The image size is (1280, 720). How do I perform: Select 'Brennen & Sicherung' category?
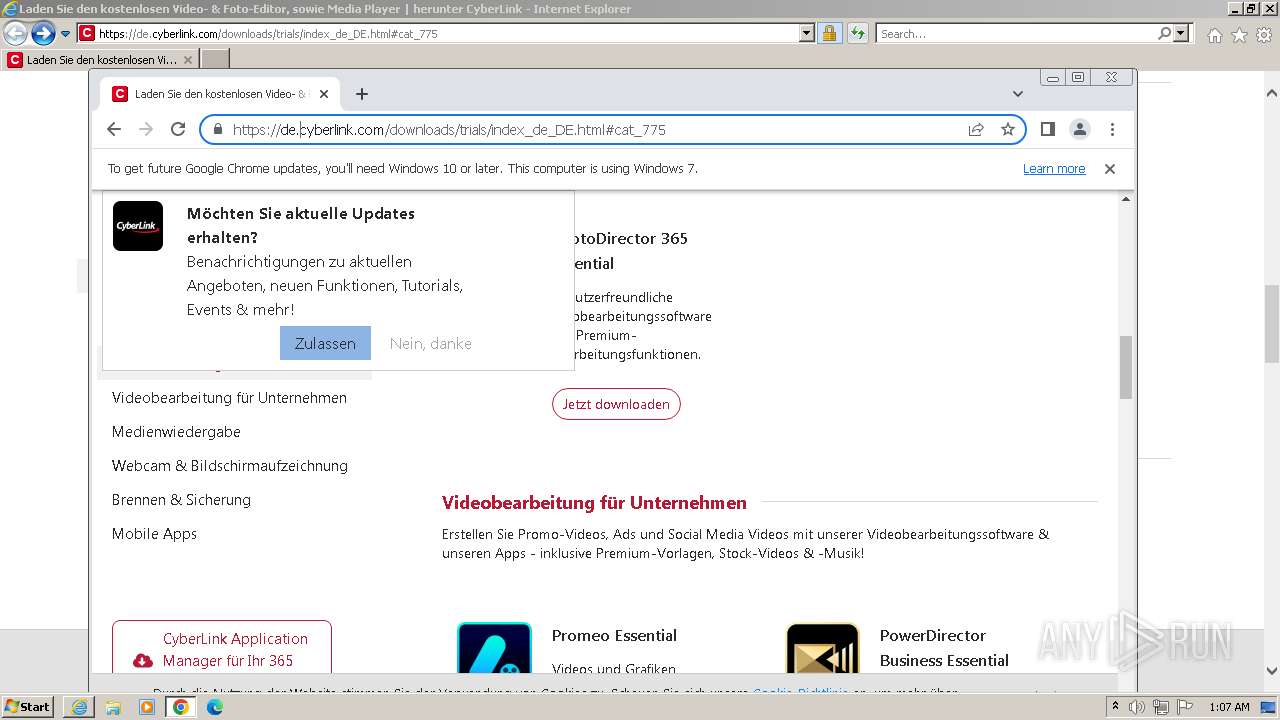click(x=181, y=500)
